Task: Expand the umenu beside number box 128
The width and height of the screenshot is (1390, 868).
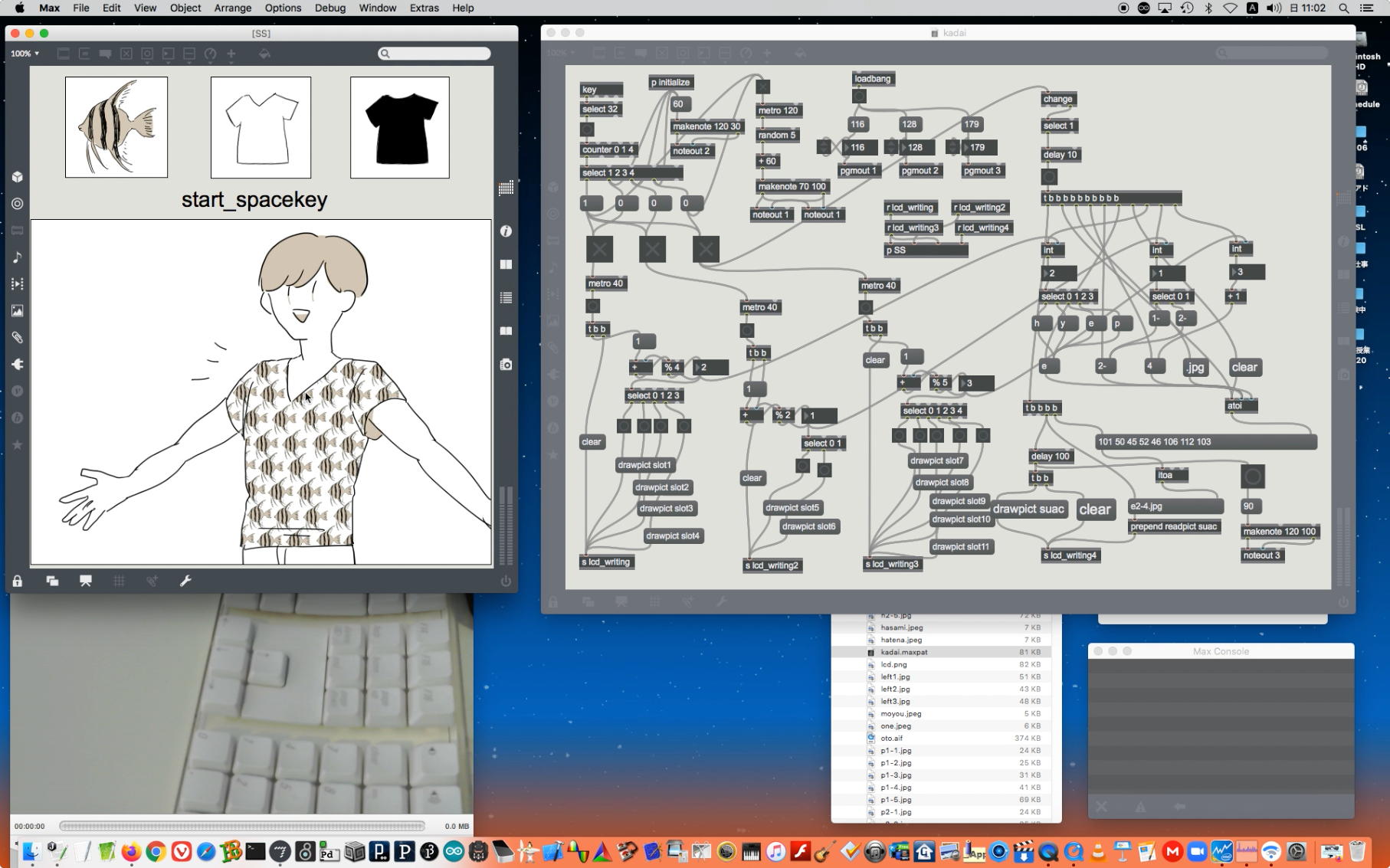Action: [890, 147]
